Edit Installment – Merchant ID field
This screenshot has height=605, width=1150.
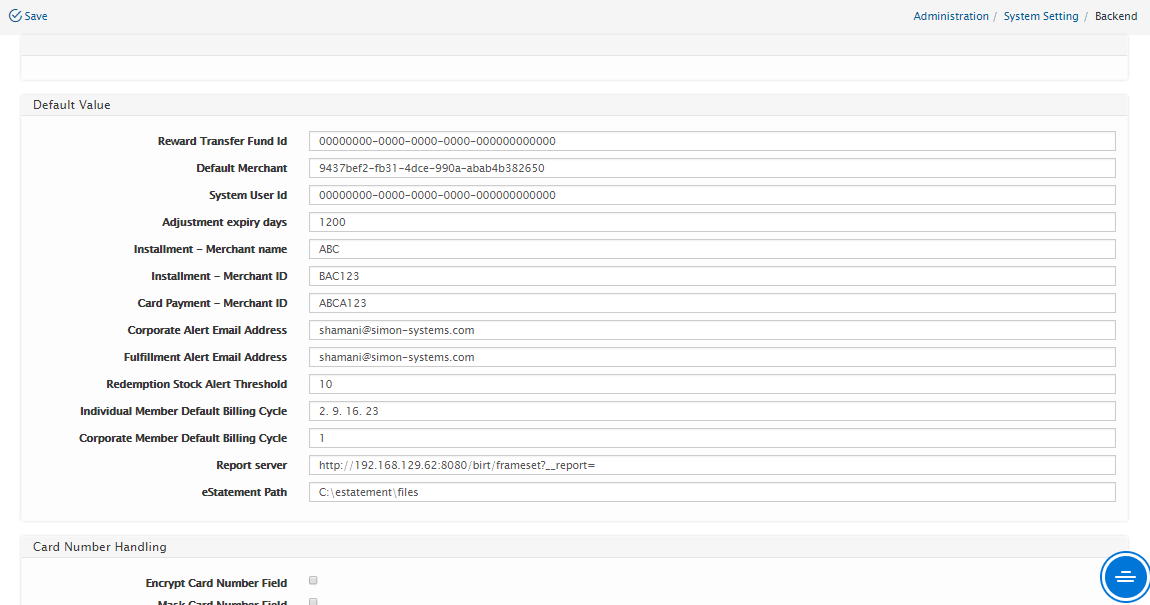point(711,276)
